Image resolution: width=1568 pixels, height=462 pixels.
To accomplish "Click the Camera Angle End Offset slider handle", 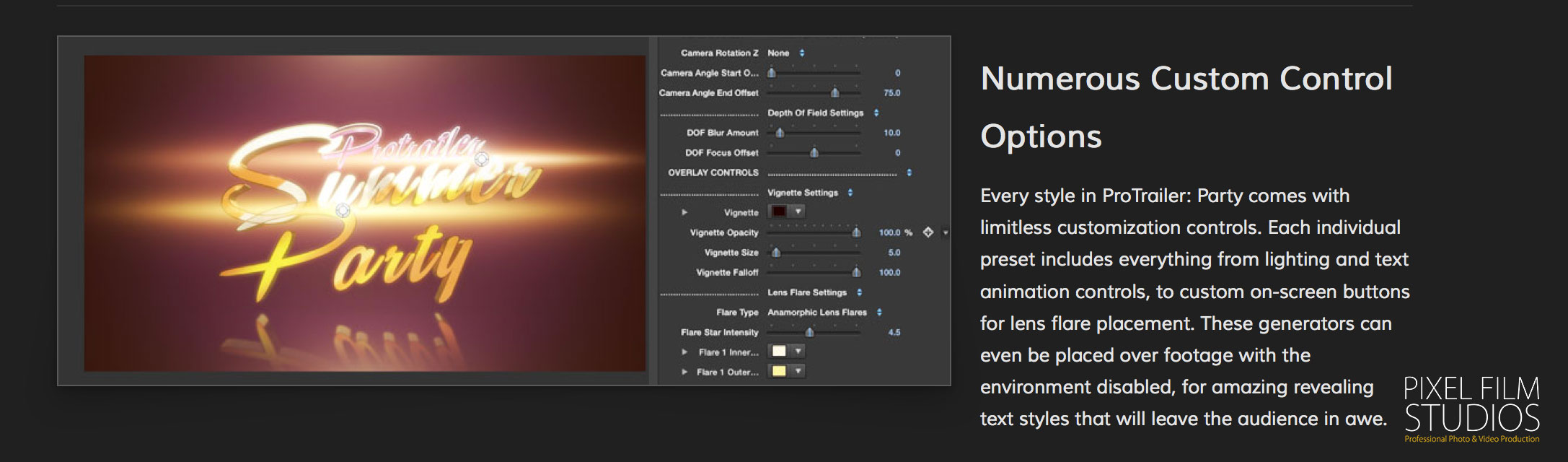I will click(834, 93).
